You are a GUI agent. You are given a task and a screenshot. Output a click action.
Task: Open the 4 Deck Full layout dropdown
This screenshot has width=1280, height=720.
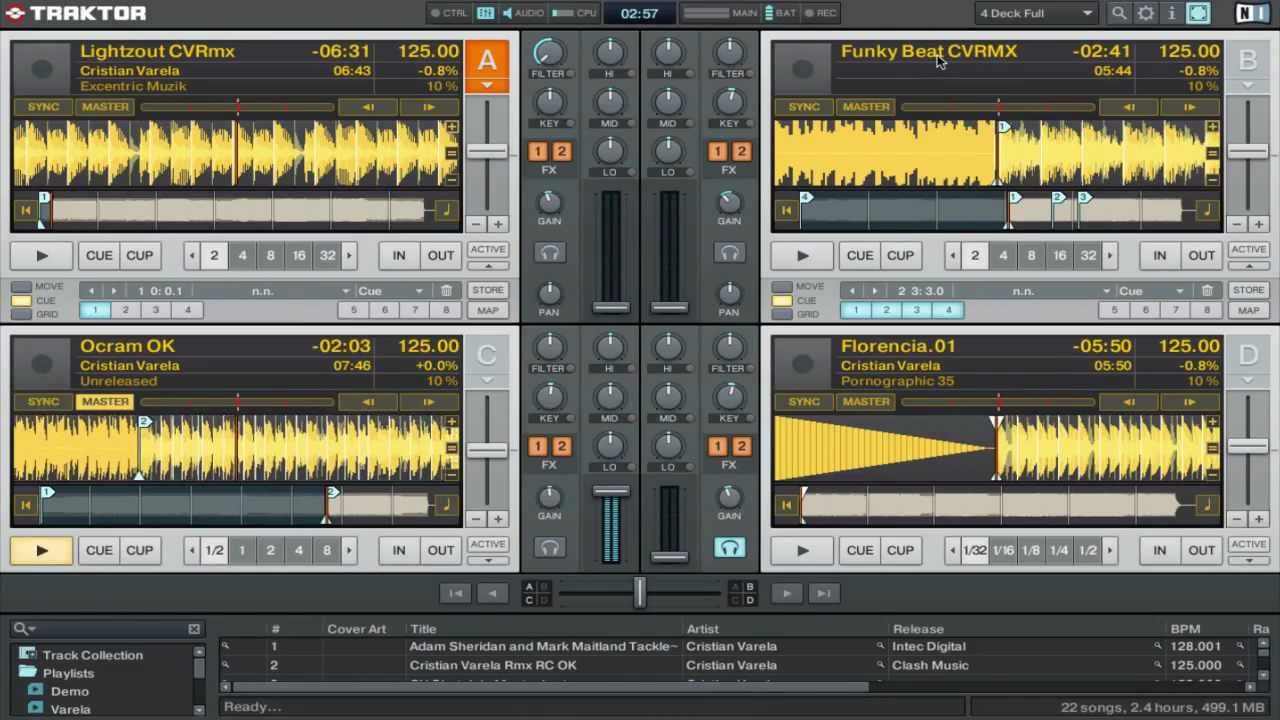pyautogui.click(x=1036, y=13)
